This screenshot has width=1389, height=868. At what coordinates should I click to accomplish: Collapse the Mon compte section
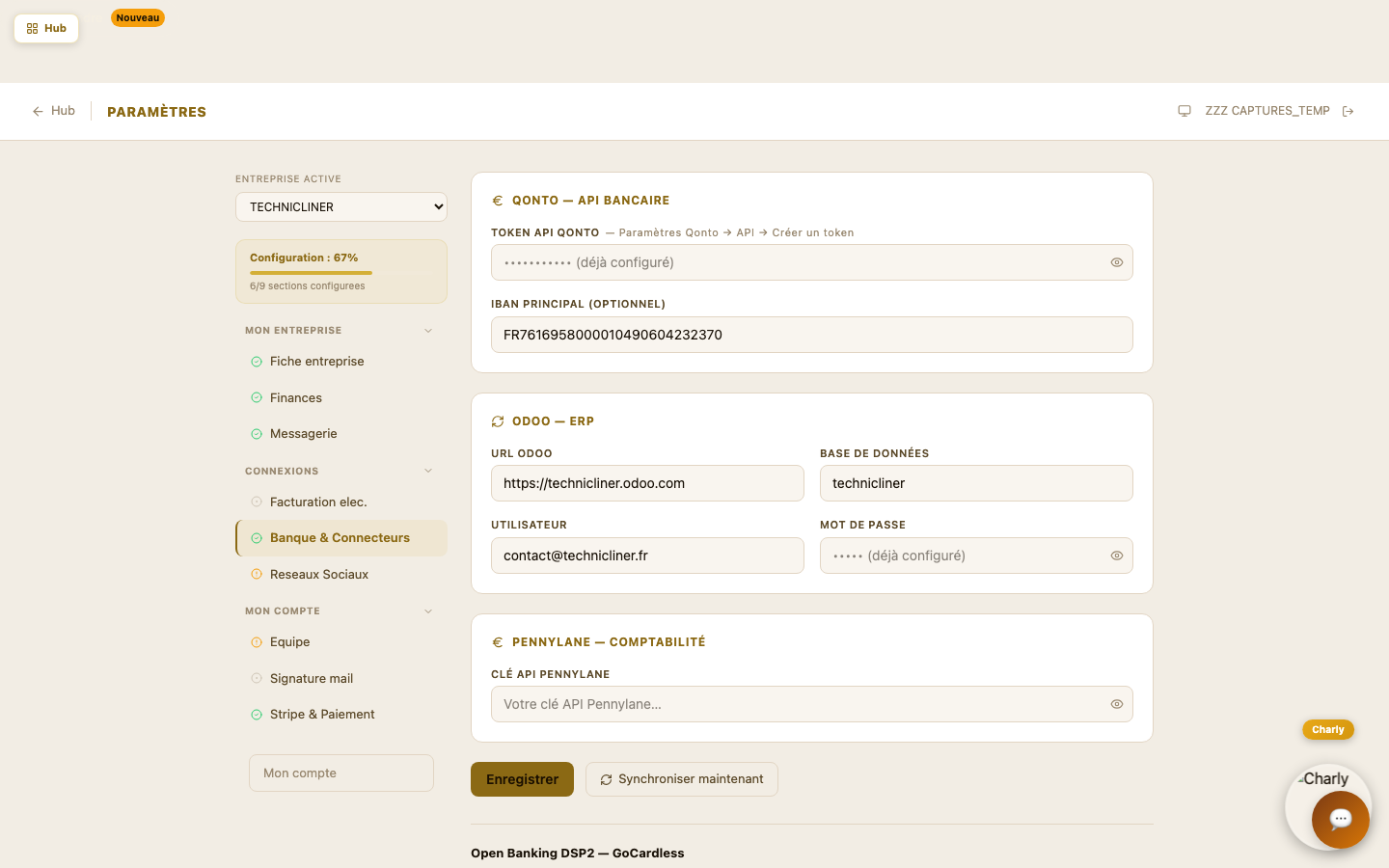coord(428,610)
